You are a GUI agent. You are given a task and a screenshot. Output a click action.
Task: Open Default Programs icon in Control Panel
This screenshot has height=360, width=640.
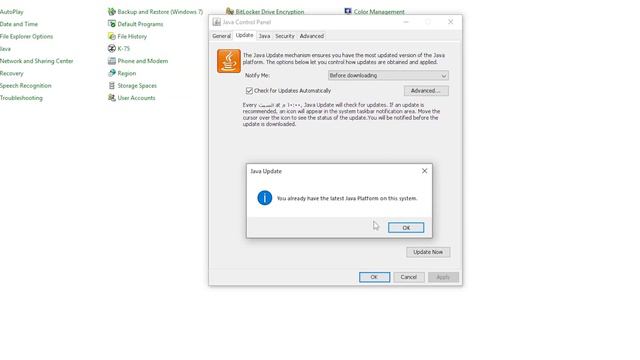click(111, 24)
